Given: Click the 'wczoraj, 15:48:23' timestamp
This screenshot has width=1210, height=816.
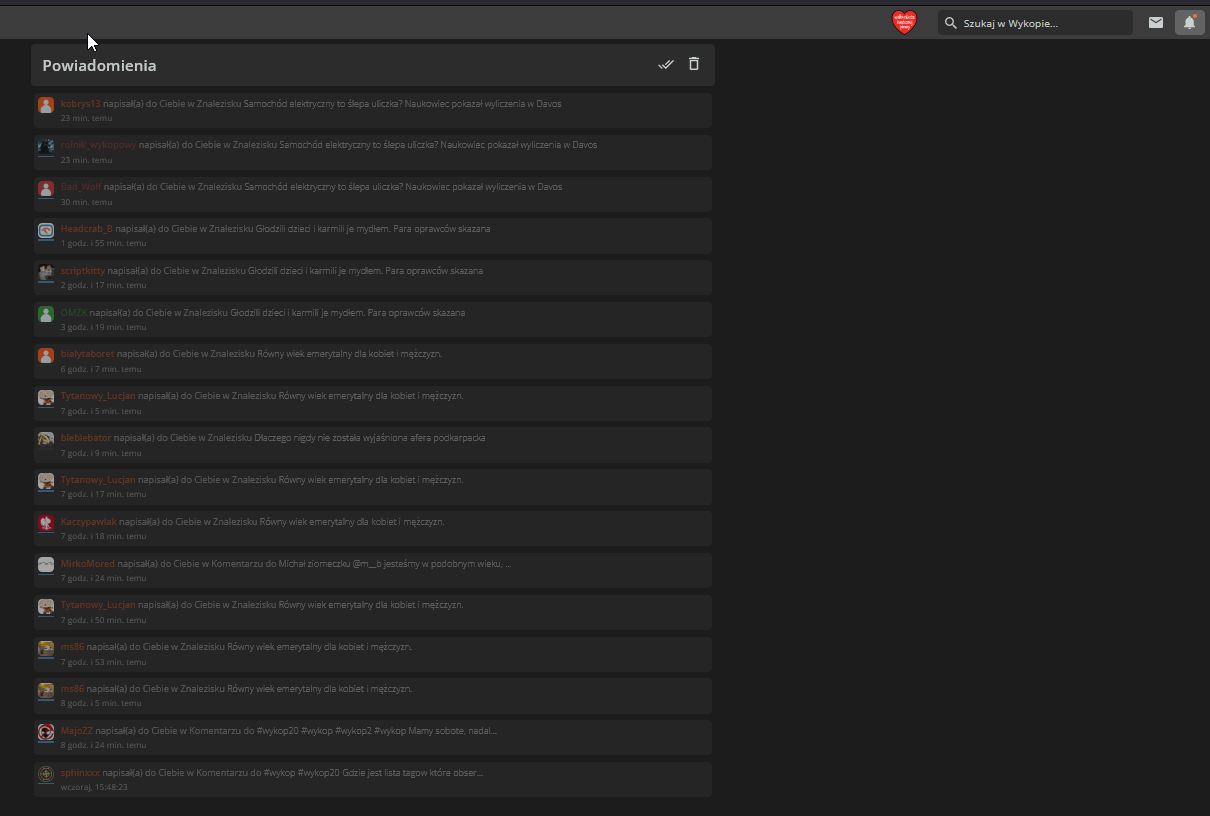Looking at the screenshot, I should point(94,787).
